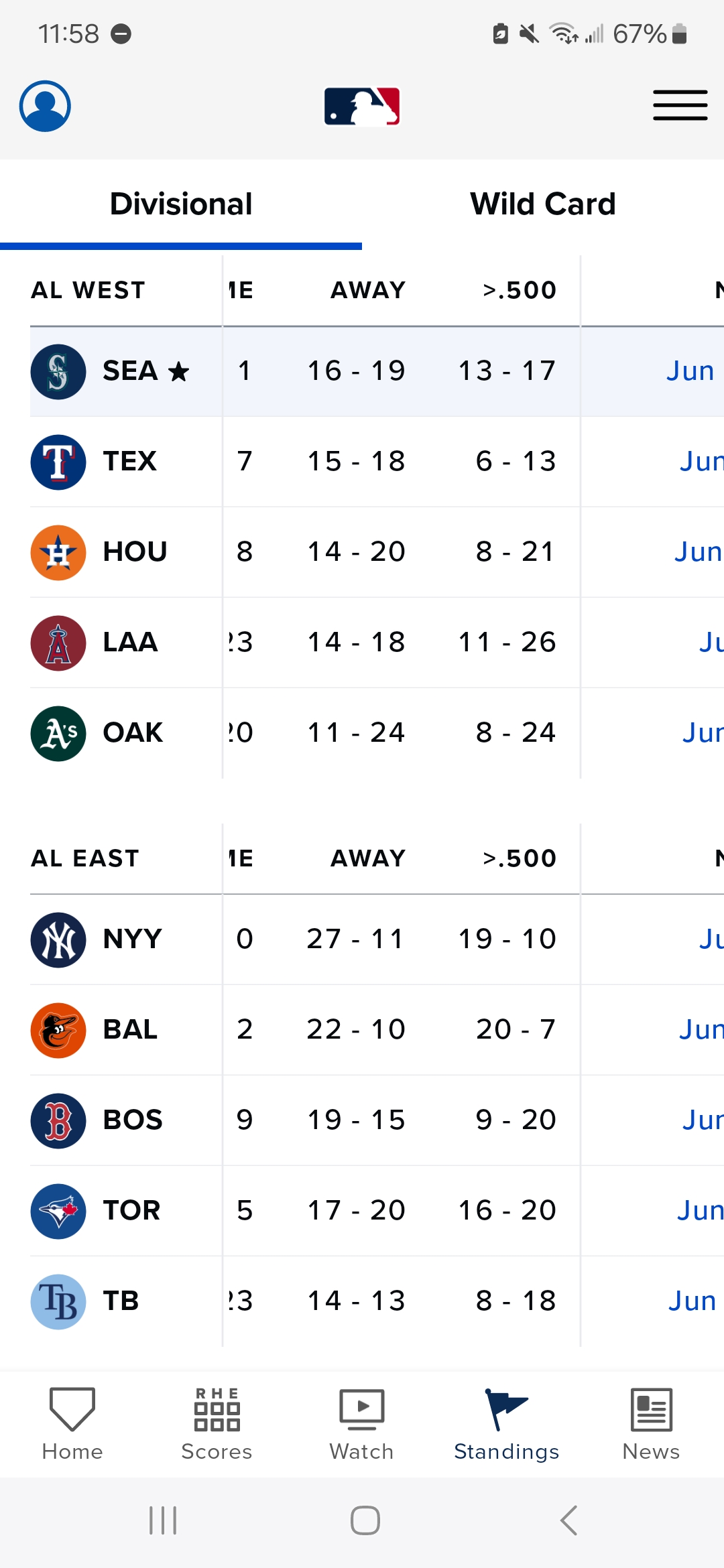724x1568 pixels.
Task: Tap the Texas Rangers logo
Action: [x=58, y=462]
